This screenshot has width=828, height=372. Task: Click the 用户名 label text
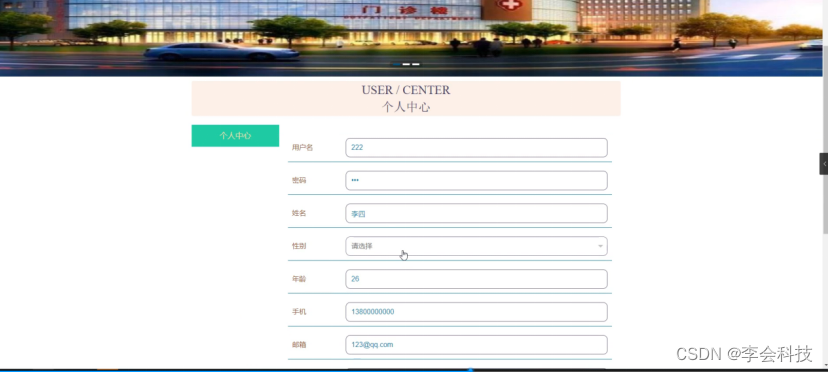coord(303,148)
